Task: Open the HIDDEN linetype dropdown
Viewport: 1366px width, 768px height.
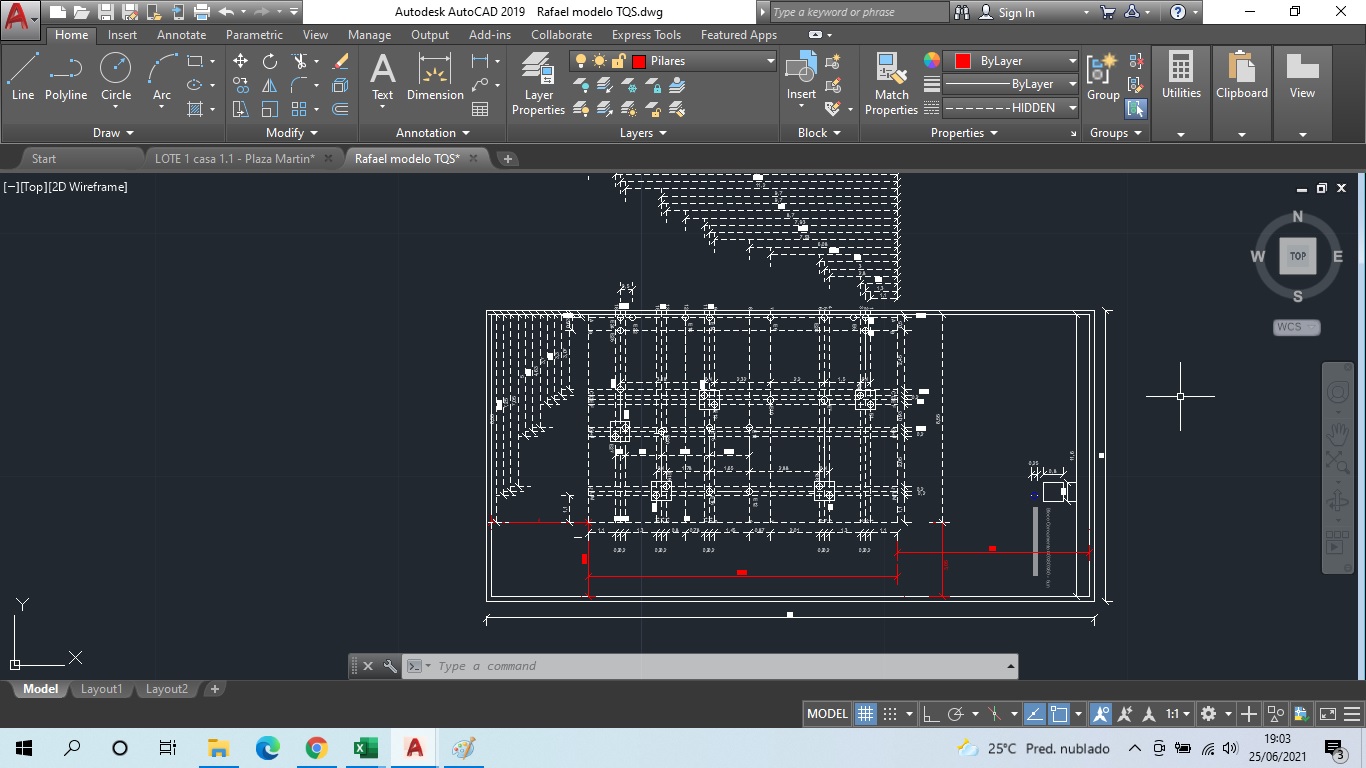Action: (1072, 108)
